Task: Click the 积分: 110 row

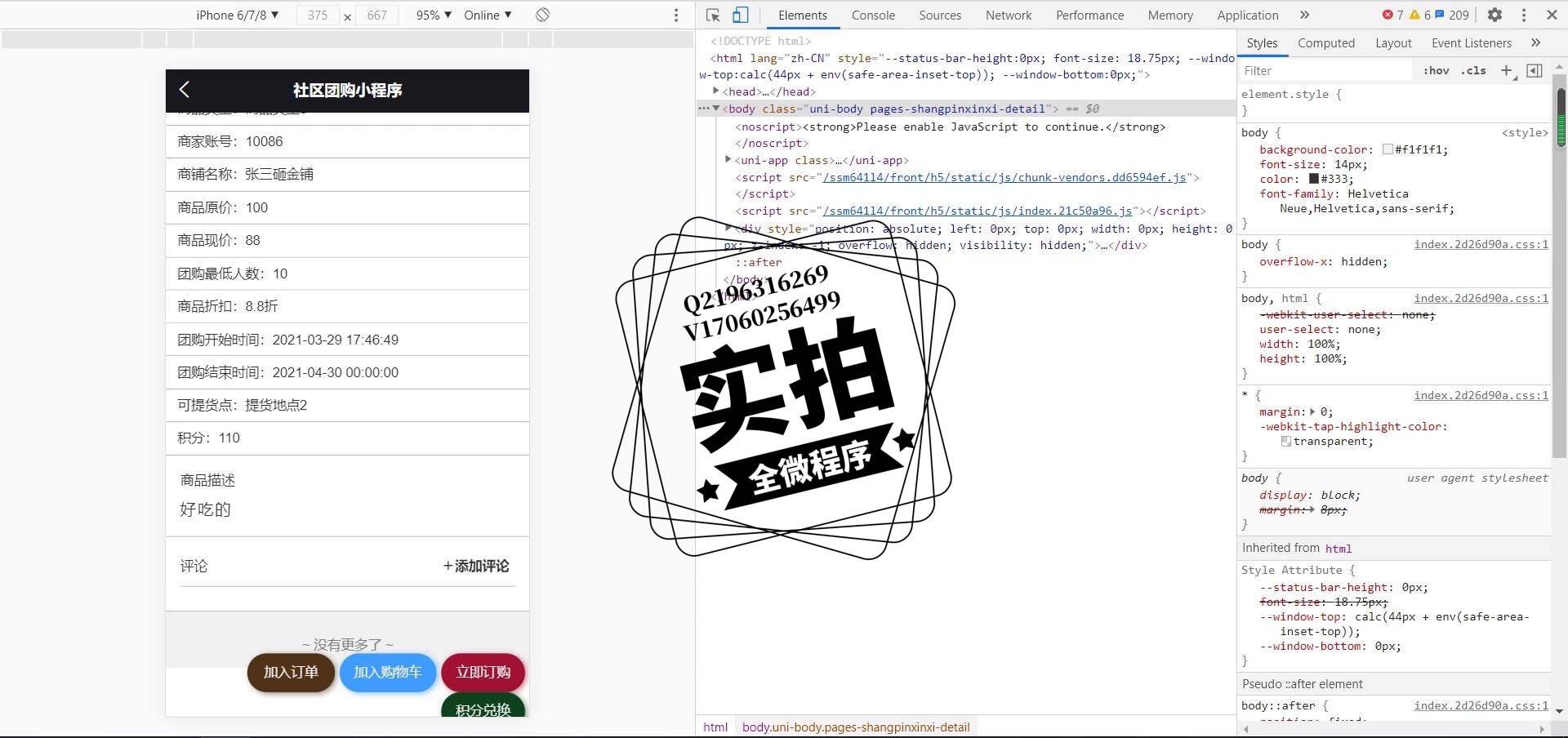Action: pyautogui.click(x=347, y=438)
